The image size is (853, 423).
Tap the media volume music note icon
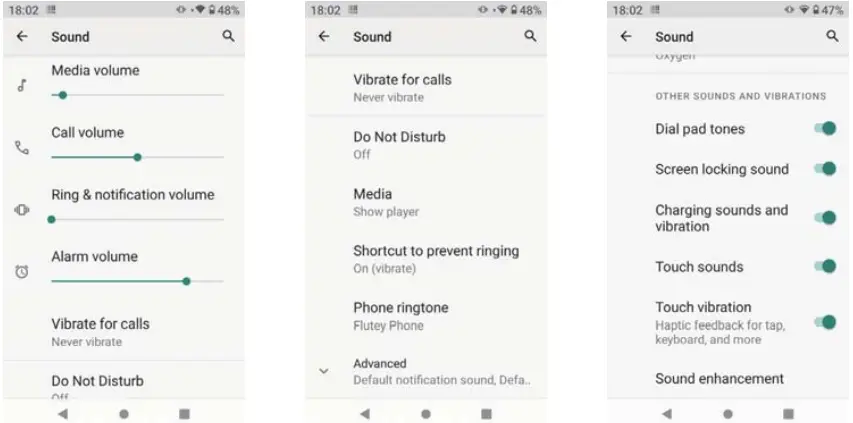tap(22, 85)
